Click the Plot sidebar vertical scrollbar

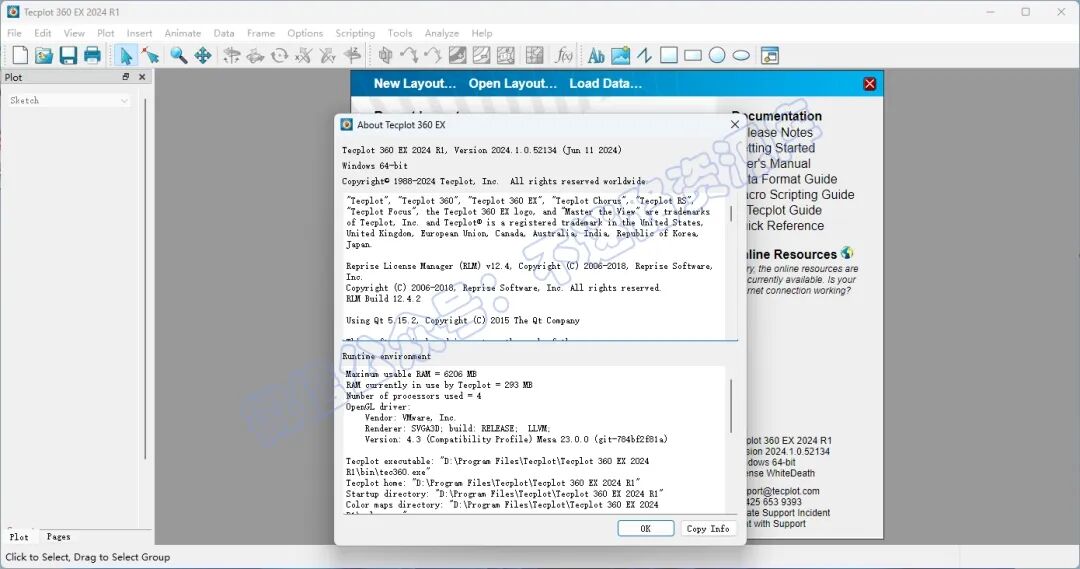click(145, 279)
